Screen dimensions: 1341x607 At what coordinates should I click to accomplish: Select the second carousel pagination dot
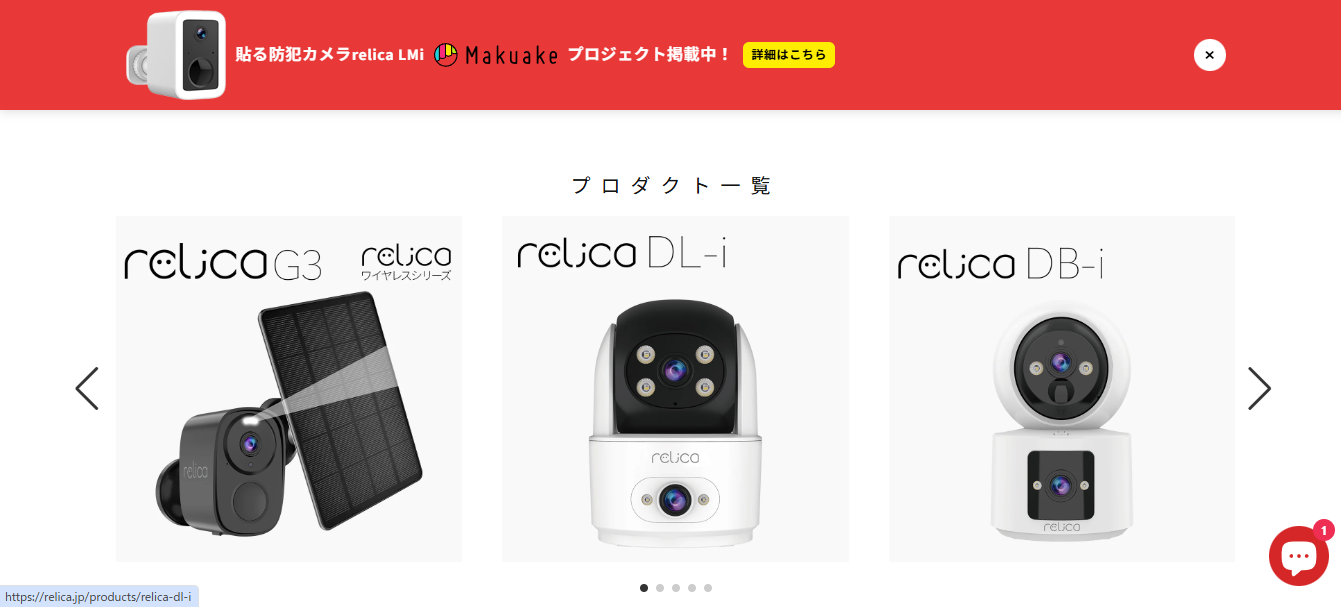click(660, 588)
